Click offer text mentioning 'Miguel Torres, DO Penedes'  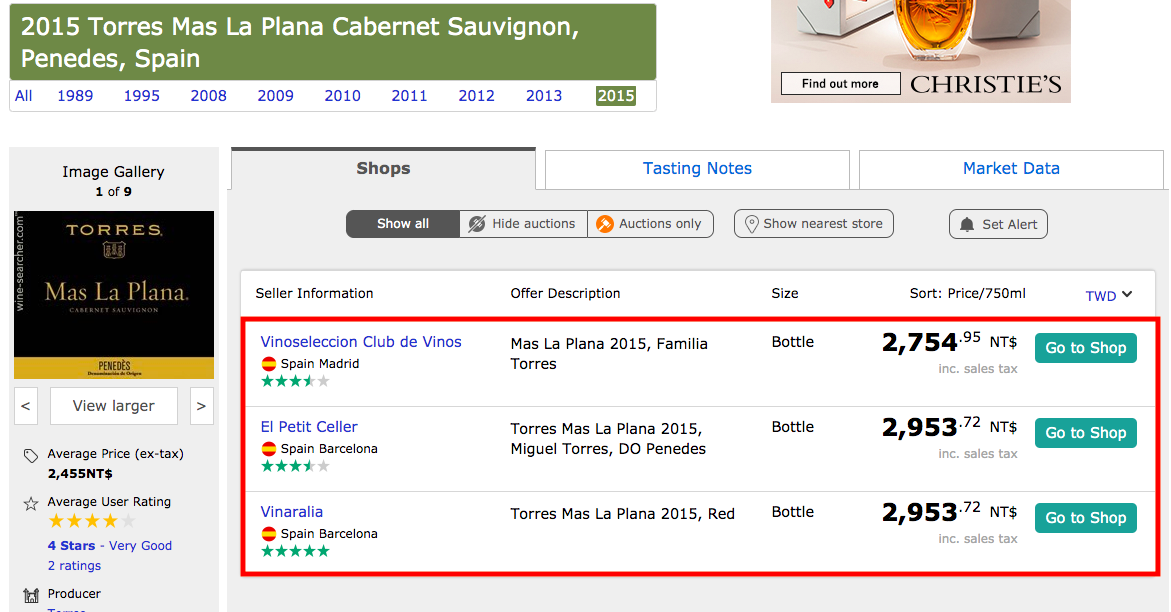tap(608, 439)
